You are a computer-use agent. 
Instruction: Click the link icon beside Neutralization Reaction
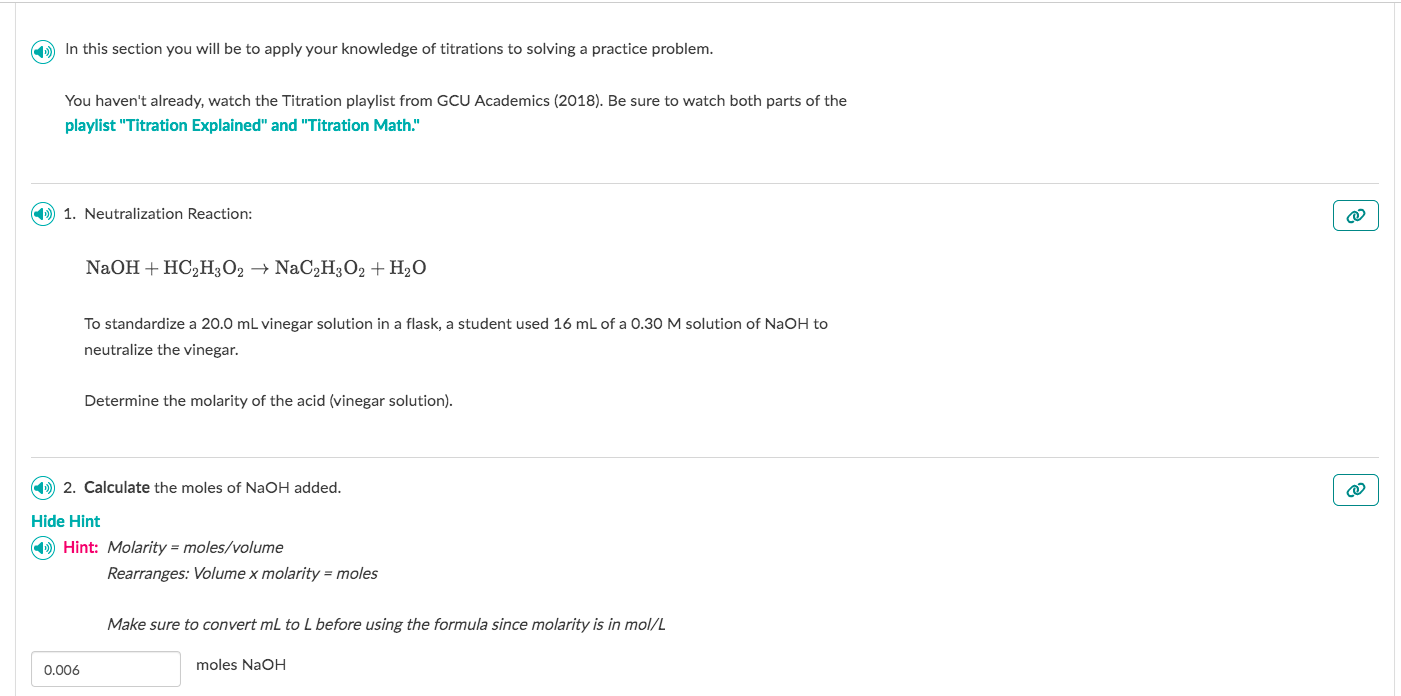1355,215
